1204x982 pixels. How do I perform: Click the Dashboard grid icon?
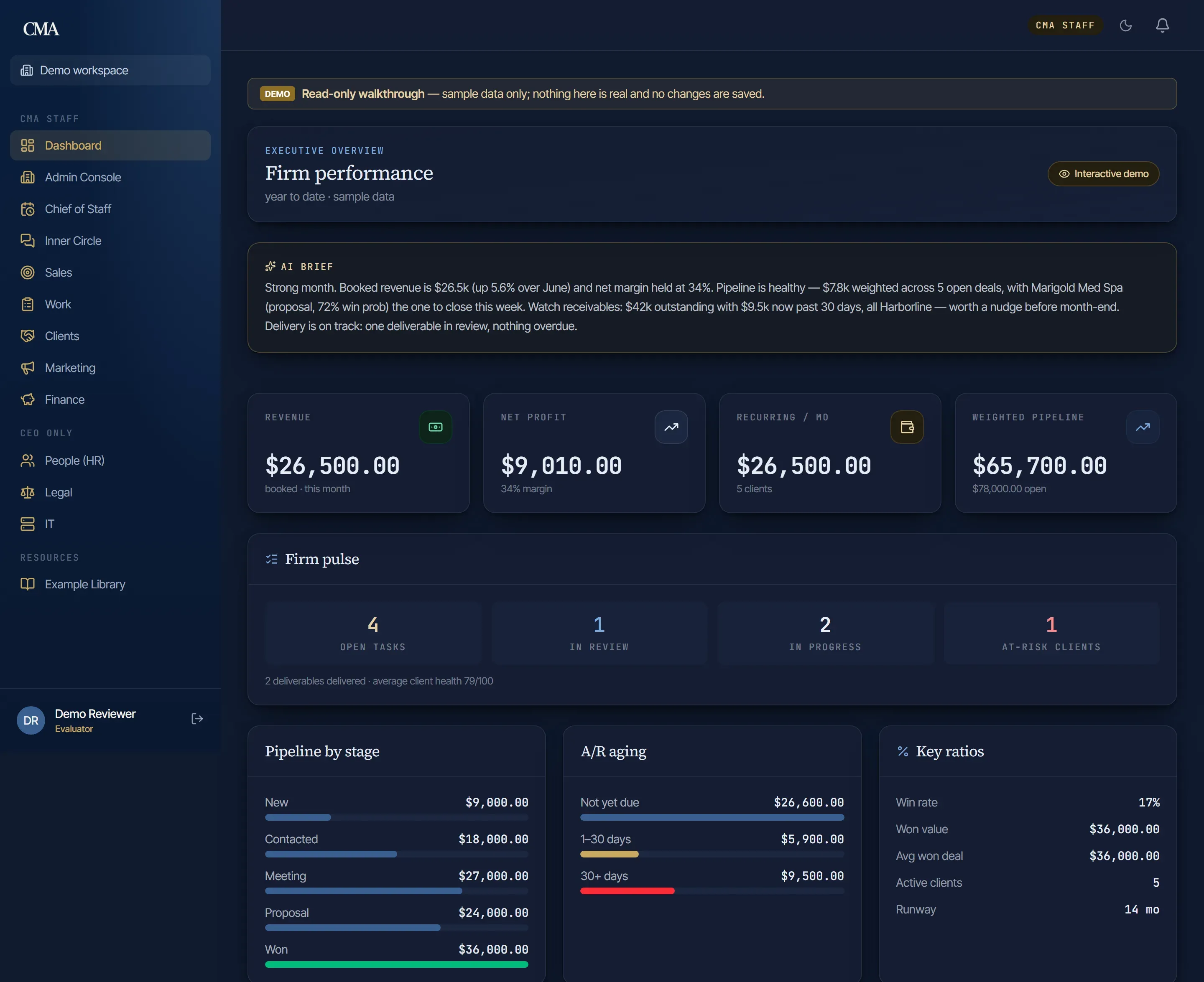pos(27,145)
